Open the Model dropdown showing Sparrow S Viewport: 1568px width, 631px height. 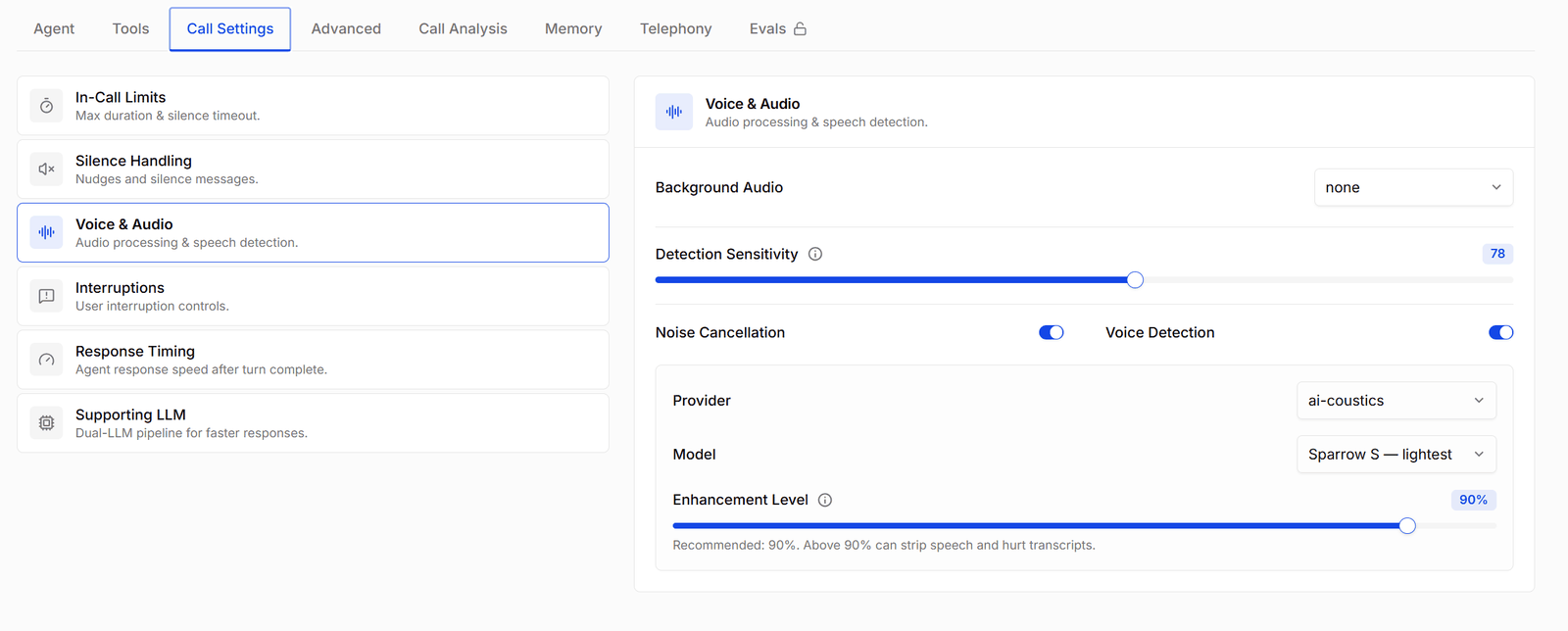pos(1396,455)
